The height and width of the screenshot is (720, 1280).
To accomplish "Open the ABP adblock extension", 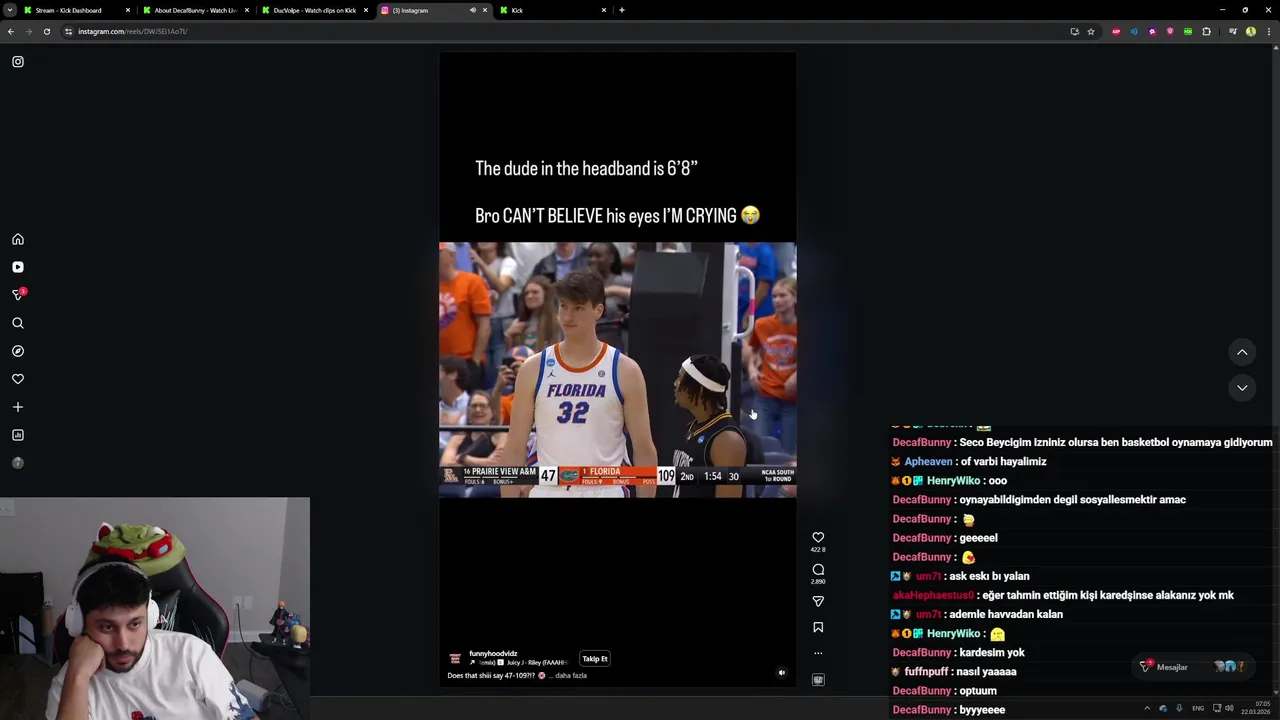I will point(1116,31).
